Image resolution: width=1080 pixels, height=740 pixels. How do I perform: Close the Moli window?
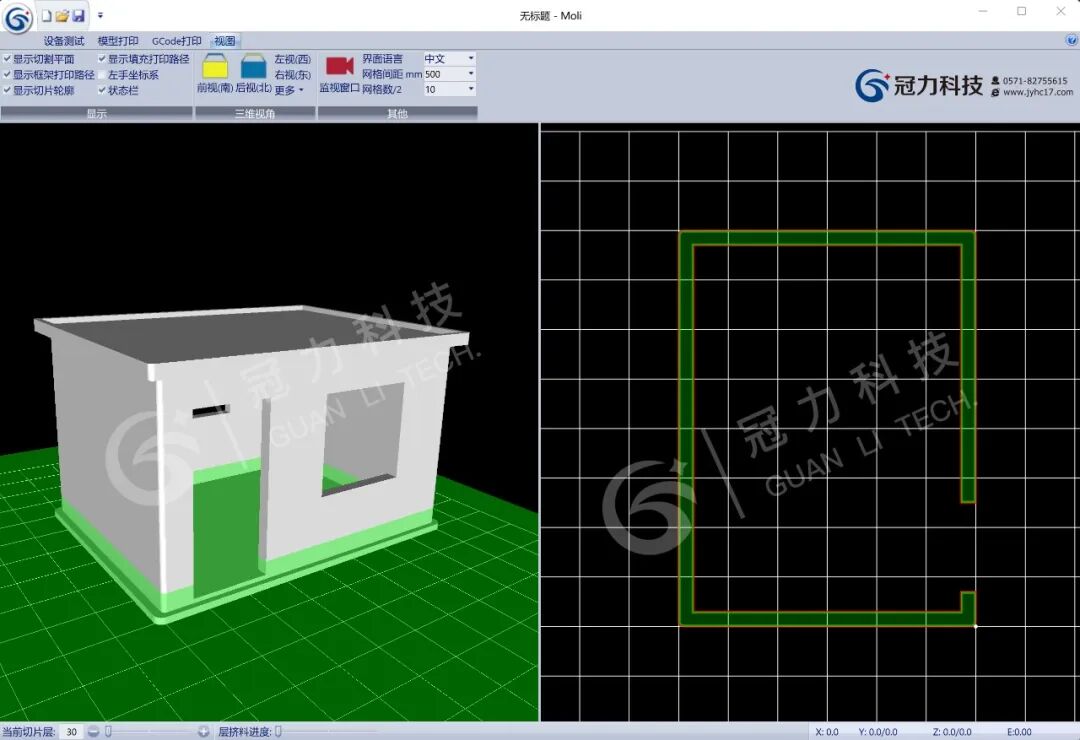tap(1061, 12)
